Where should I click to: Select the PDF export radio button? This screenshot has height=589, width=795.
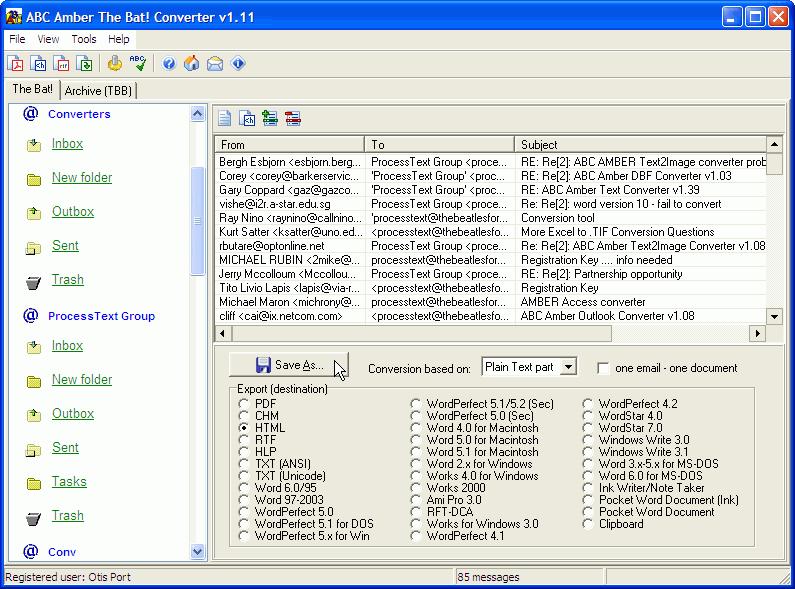click(x=243, y=404)
